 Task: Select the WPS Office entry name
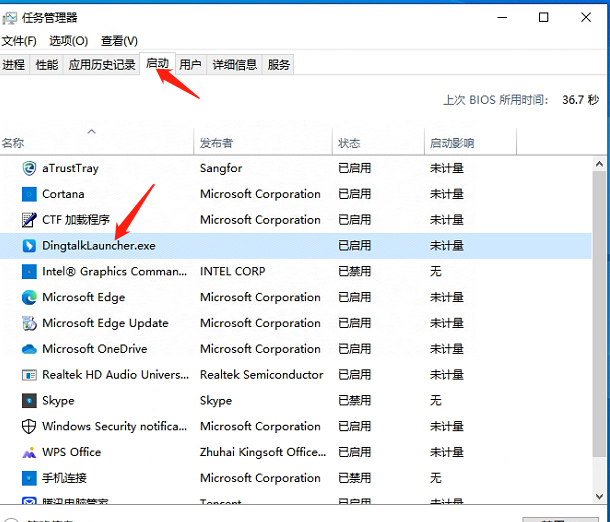pos(72,452)
